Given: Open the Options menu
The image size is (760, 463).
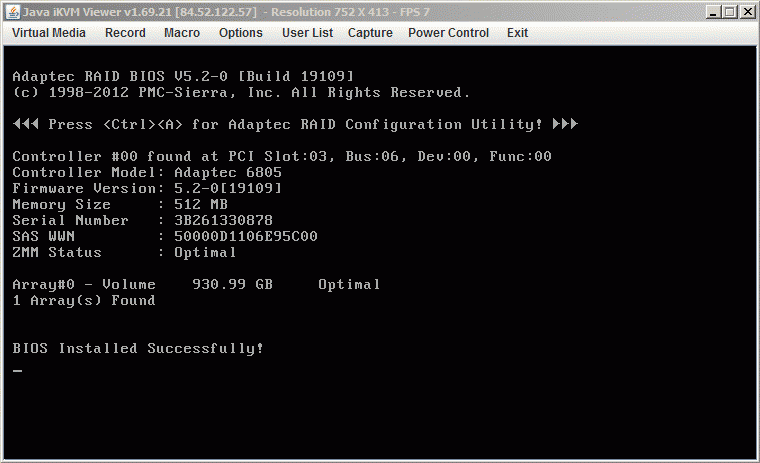Looking at the screenshot, I should point(240,33).
